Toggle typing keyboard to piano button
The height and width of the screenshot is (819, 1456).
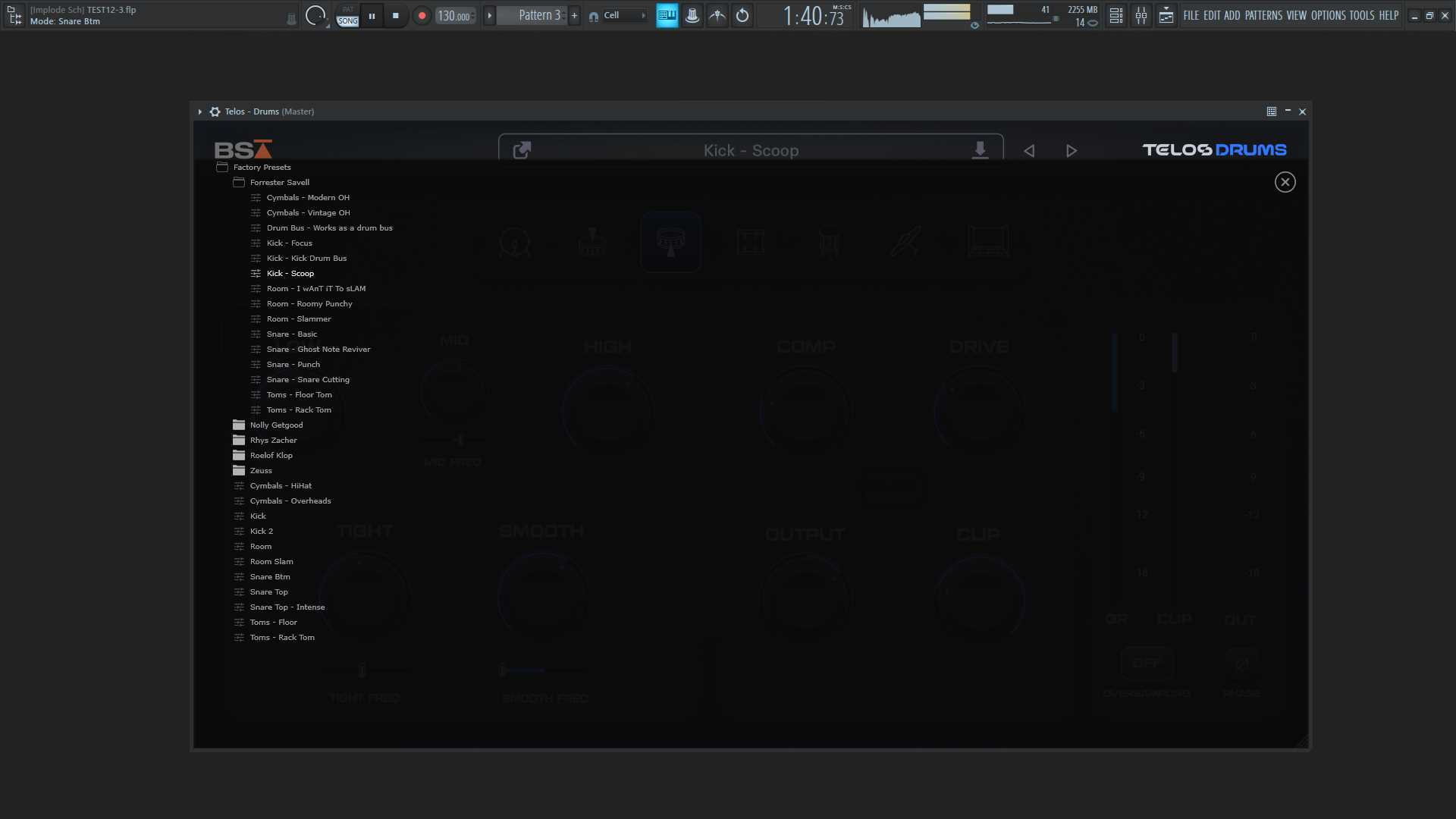click(x=667, y=15)
